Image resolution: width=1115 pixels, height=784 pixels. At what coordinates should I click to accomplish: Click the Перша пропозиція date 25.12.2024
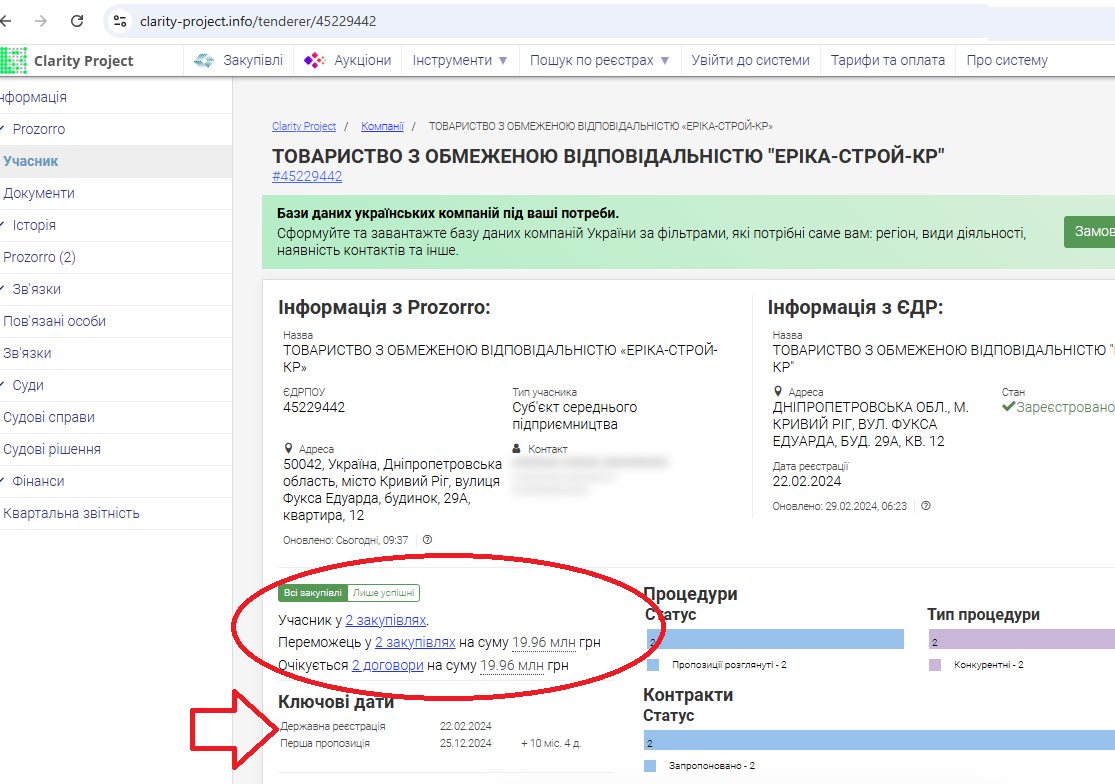point(466,743)
